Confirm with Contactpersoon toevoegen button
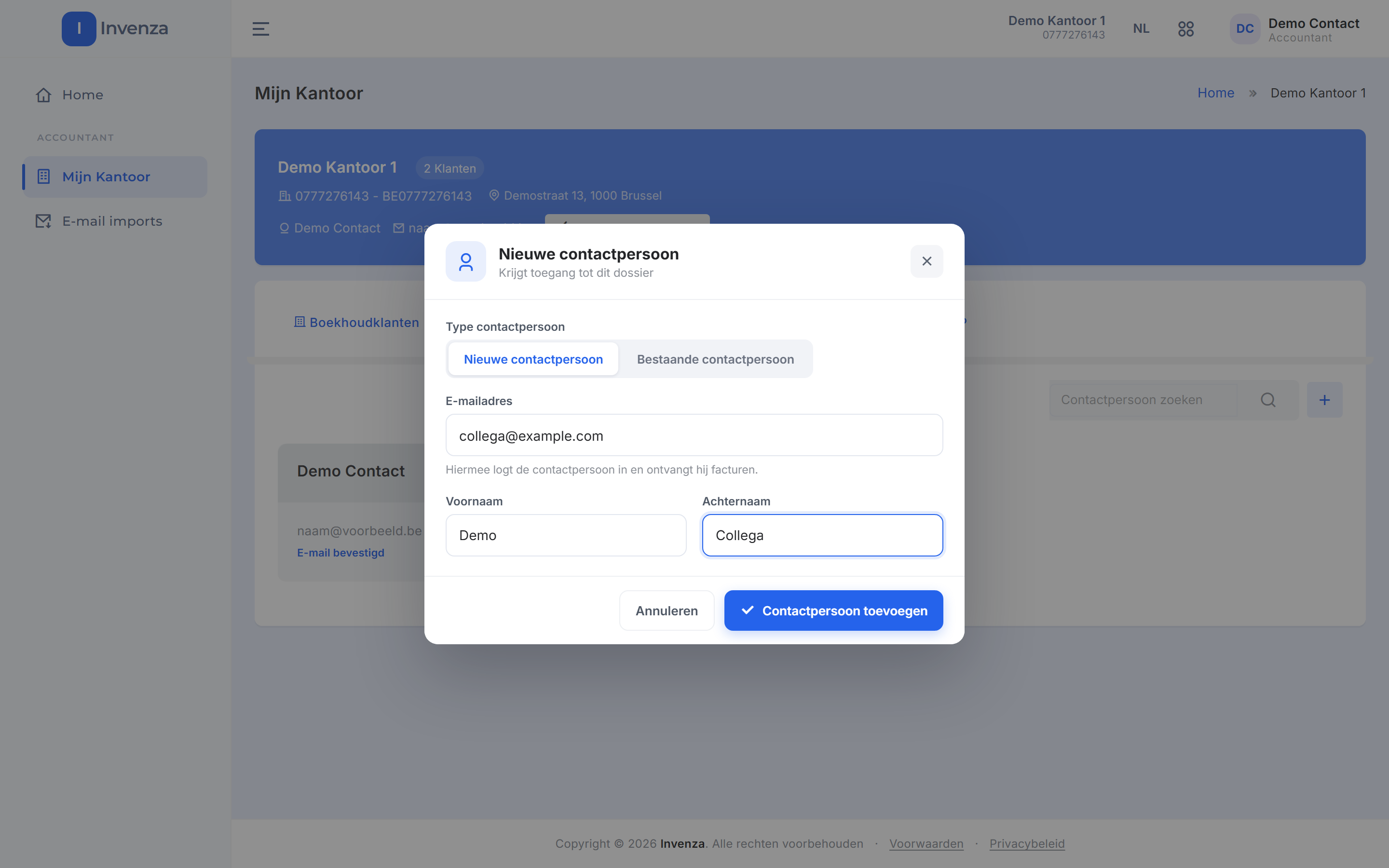 pyautogui.click(x=833, y=610)
